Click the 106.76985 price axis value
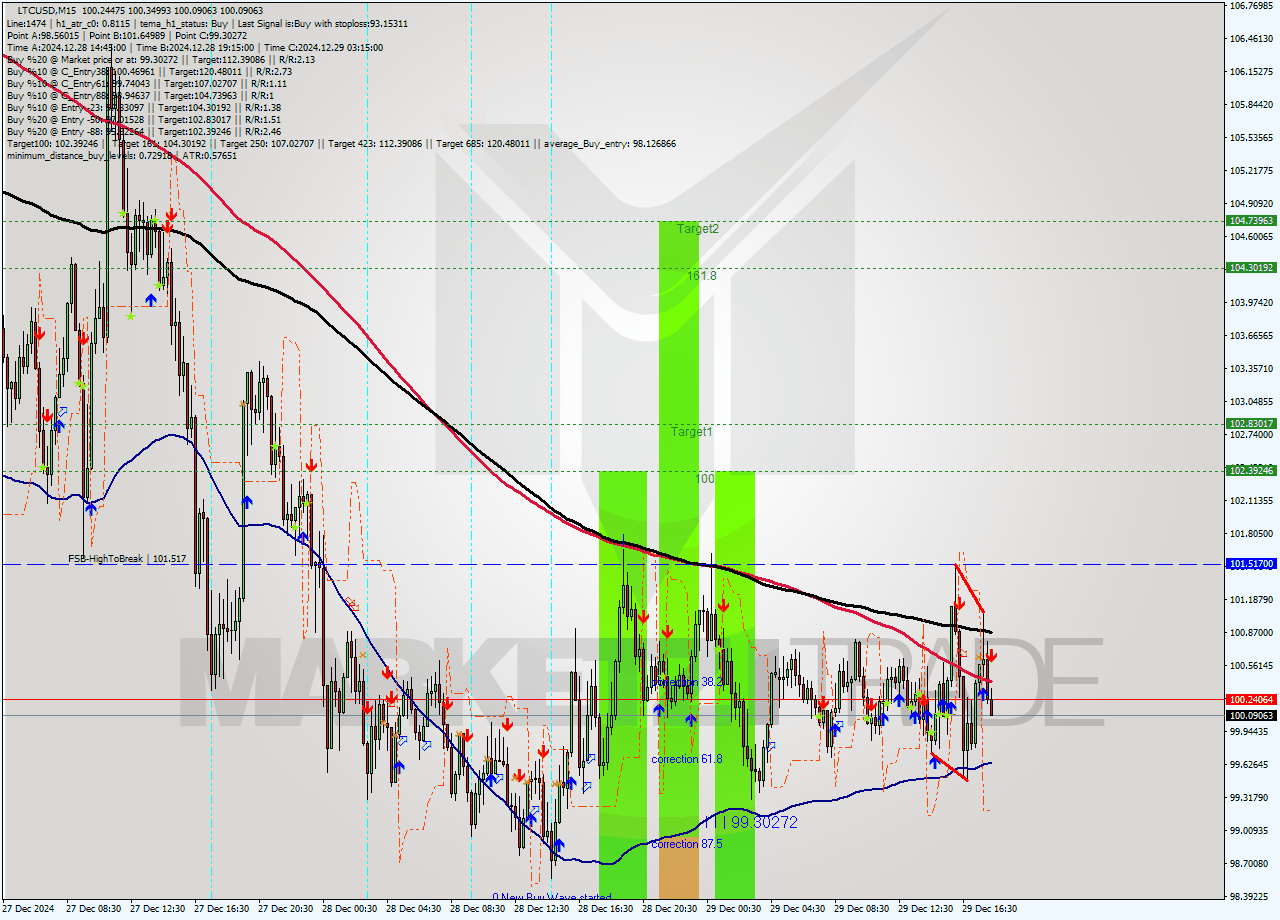1280x920 pixels. [x=1251, y=5]
